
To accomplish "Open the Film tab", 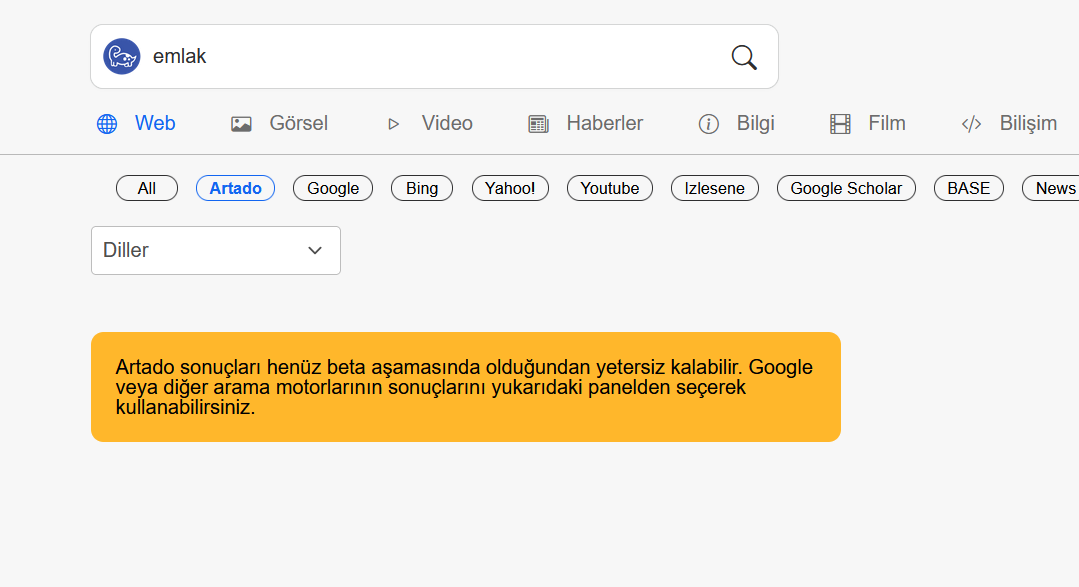I will tap(886, 123).
